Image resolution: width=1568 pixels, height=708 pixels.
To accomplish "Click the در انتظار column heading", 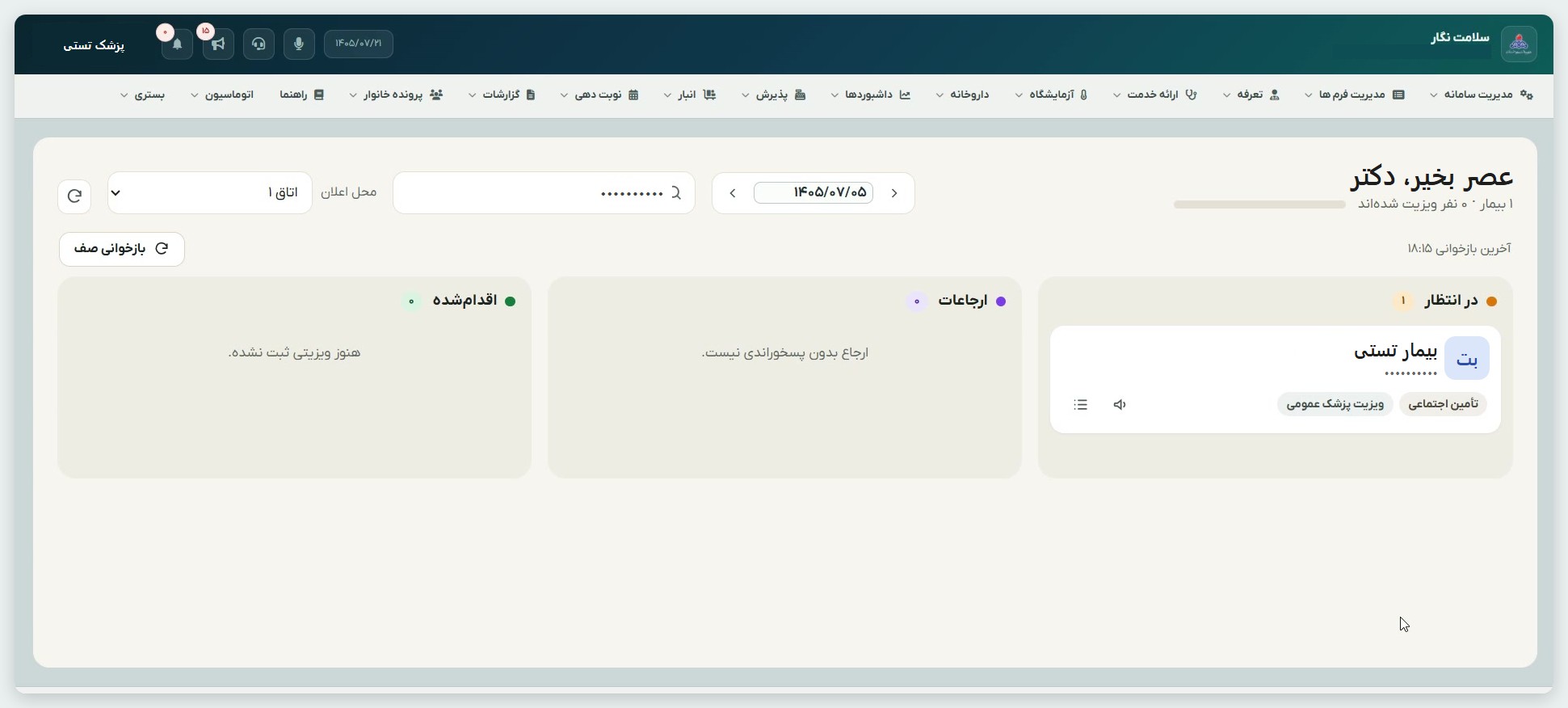I will [x=1451, y=301].
